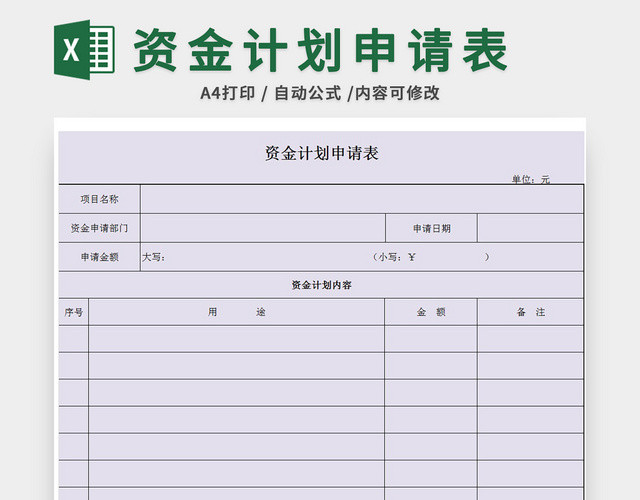Click the empty field beside 申请日期
This screenshot has width=640, height=500.
pos(530,228)
